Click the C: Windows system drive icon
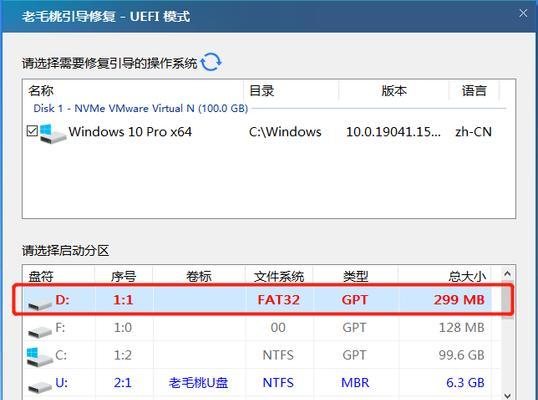 (x=39, y=356)
